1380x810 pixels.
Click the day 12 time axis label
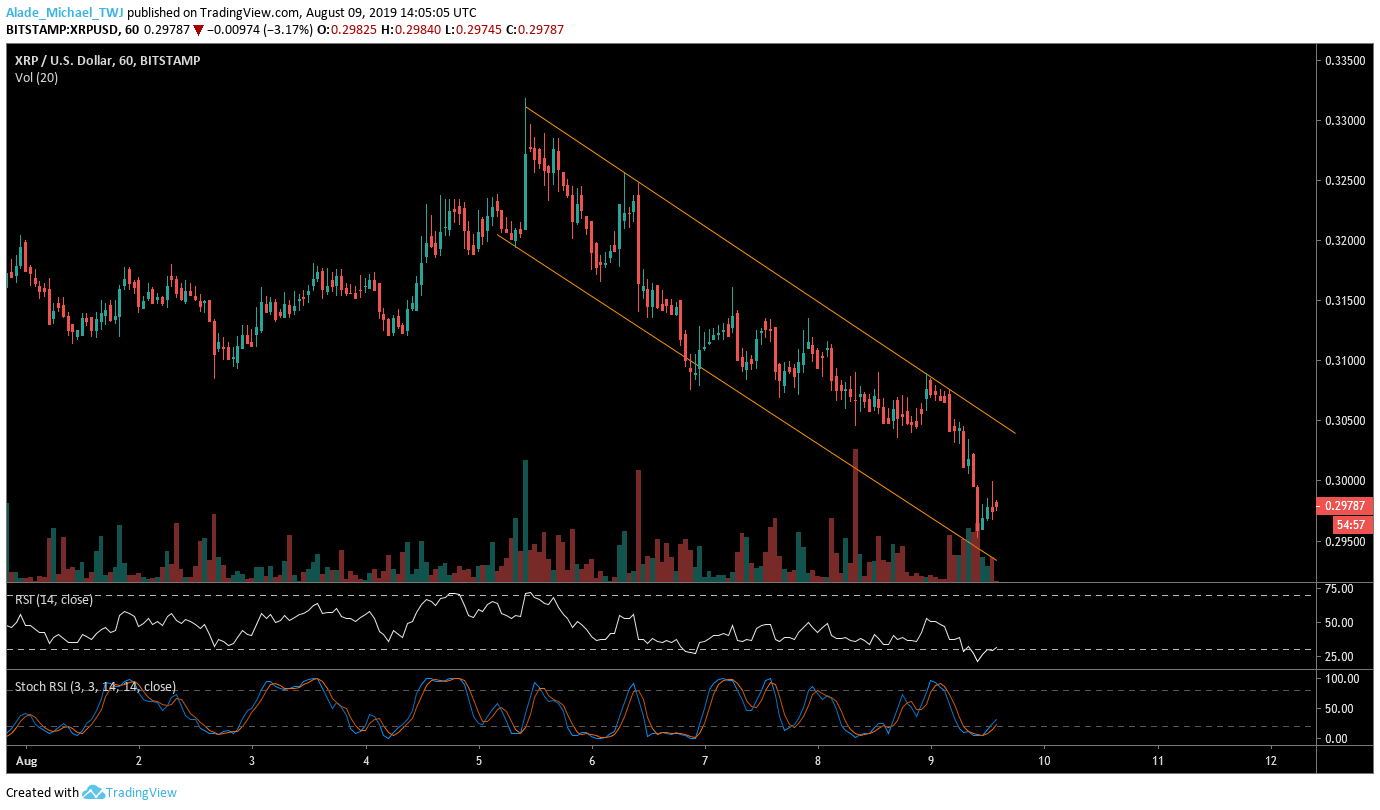click(1271, 760)
